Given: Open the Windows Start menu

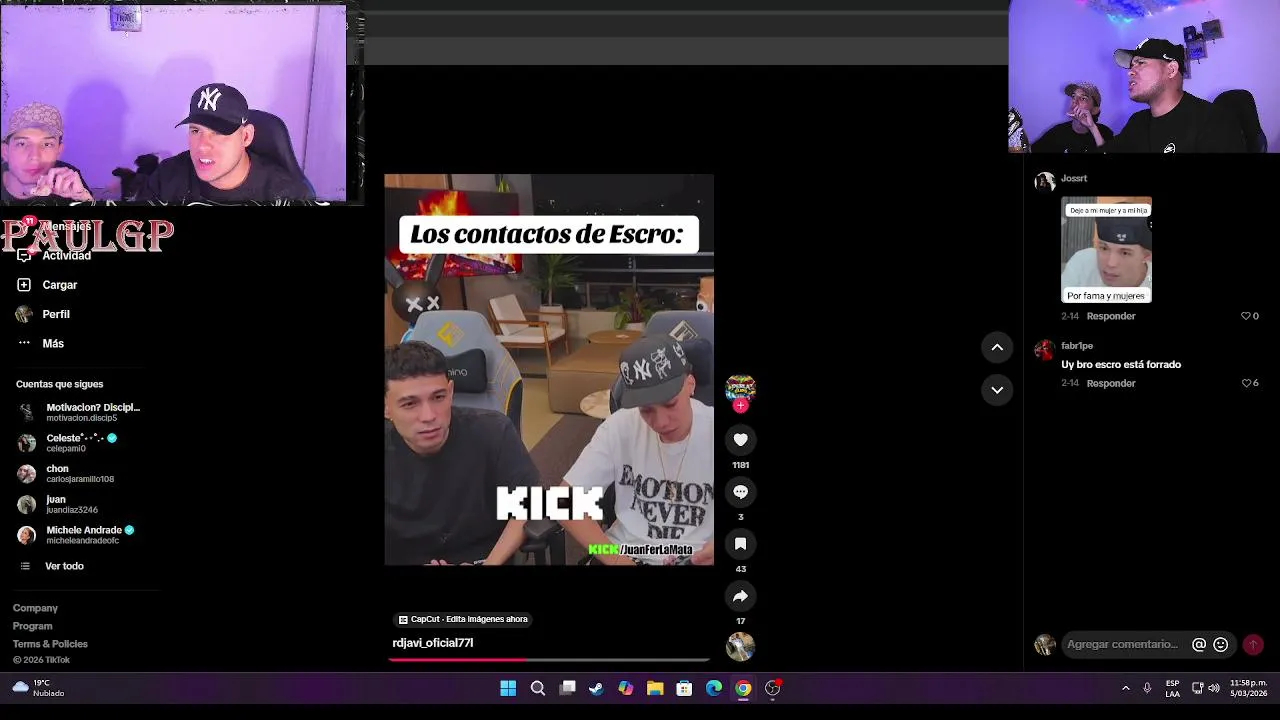Looking at the screenshot, I should (508, 688).
